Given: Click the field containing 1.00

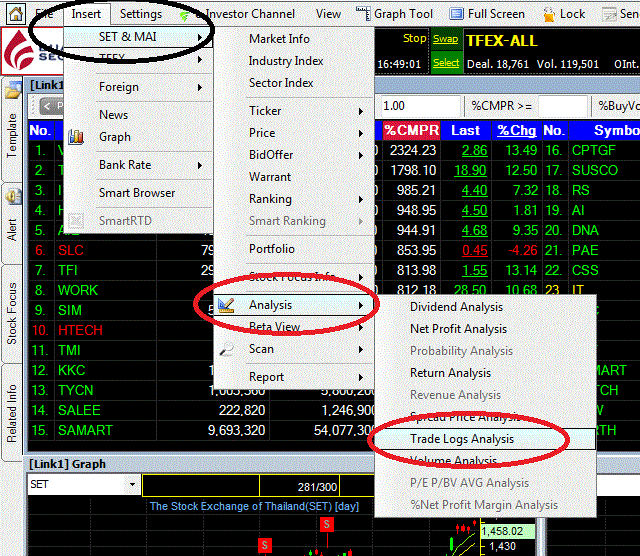Looking at the screenshot, I should pos(420,106).
